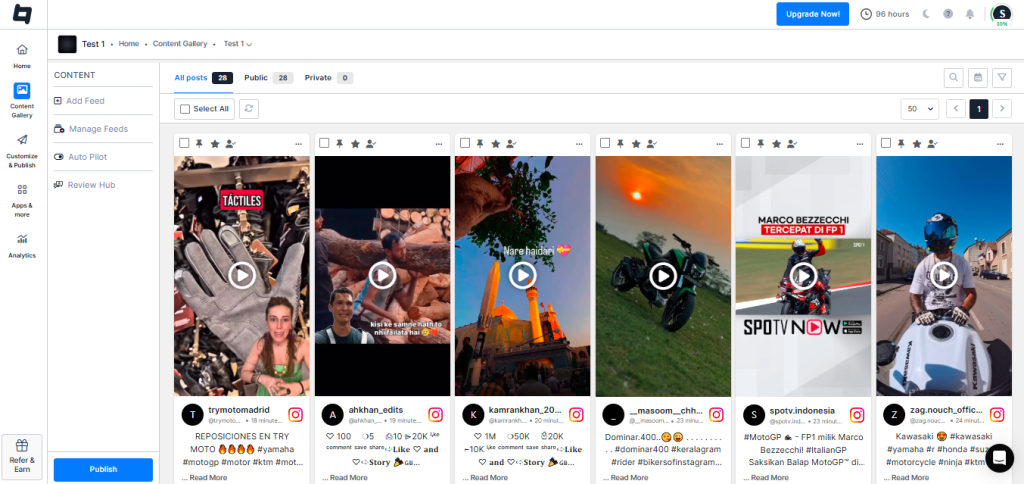Play the Marco Bezzecchi SPOTV video
This screenshot has height=484, width=1024.
803,276
